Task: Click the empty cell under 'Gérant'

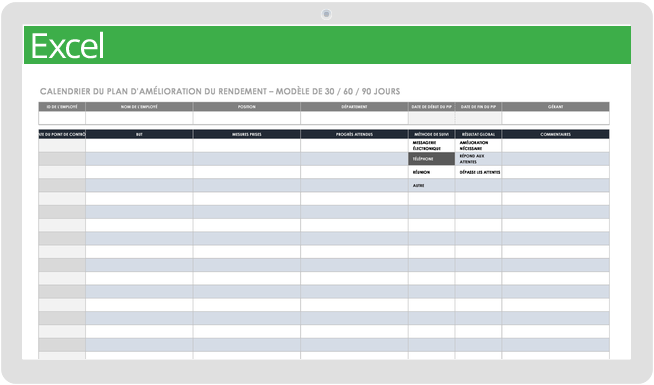Action: coord(556,118)
